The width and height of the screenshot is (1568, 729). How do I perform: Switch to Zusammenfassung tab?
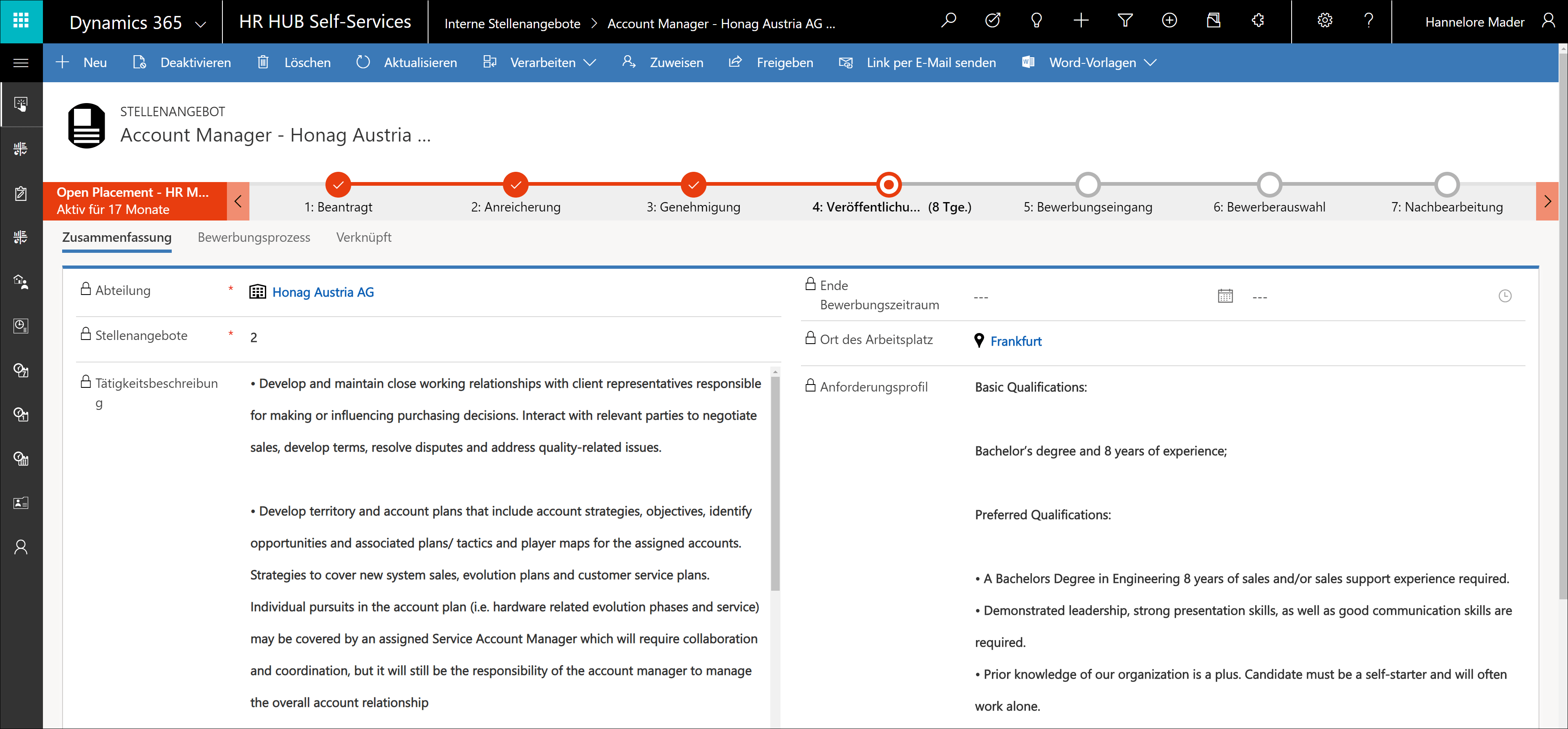pyautogui.click(x=117, y=238)
